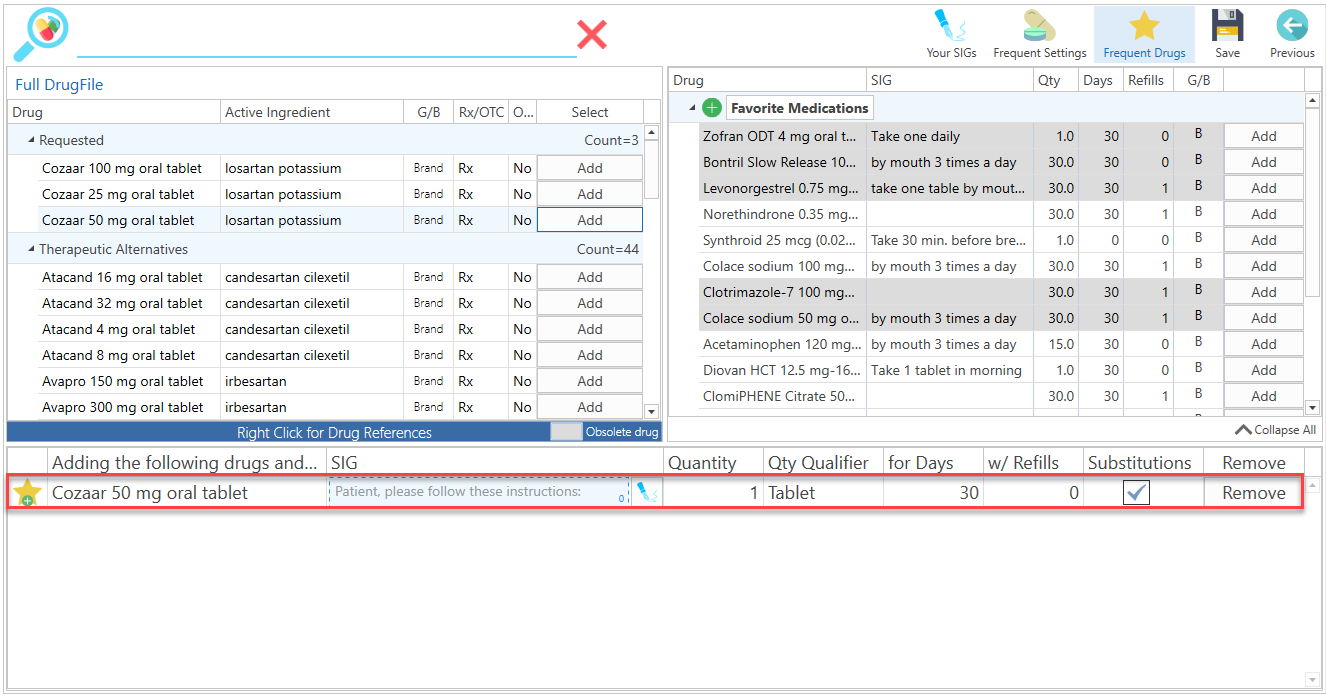Edit the Quantity value 1 for Cozaar
The image size is (1327, 696).
(x=712, y=492)
